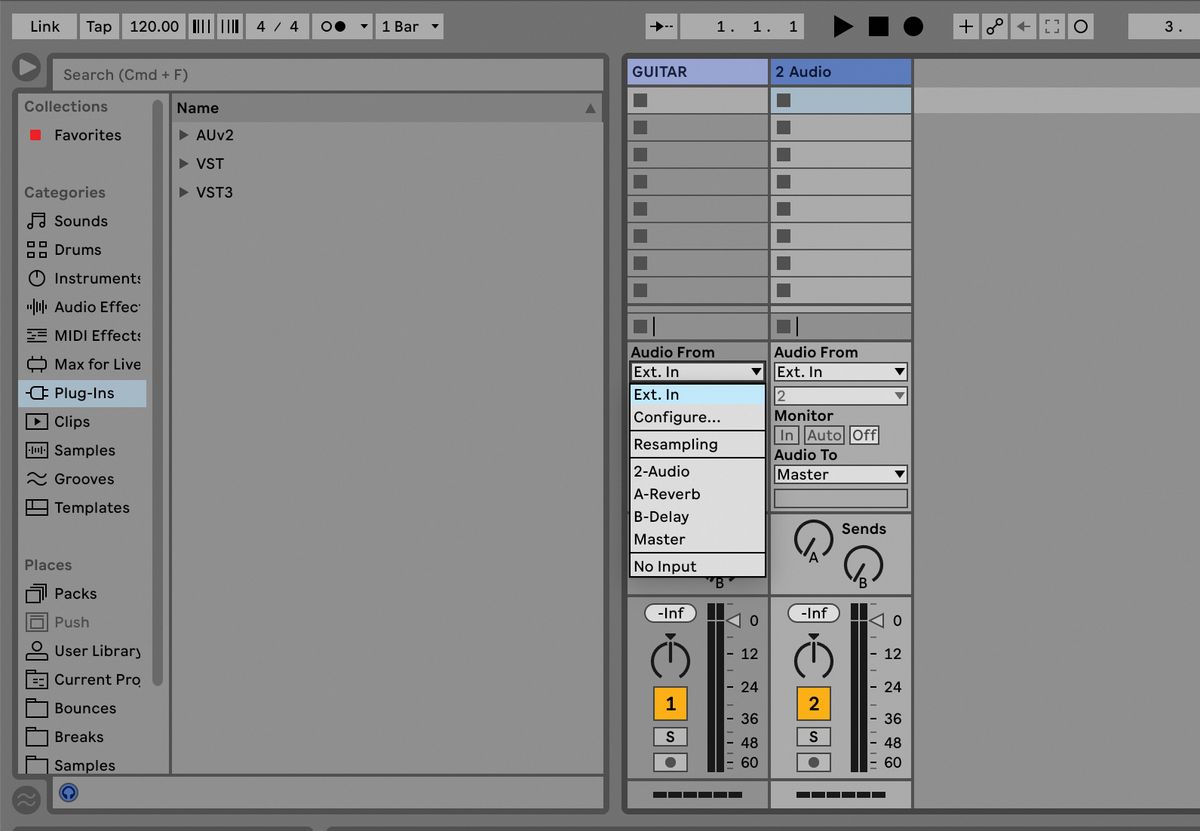Viewport: 1200px width, 831px height.
Task: Click the browser search field
Action: pos(300,74)
